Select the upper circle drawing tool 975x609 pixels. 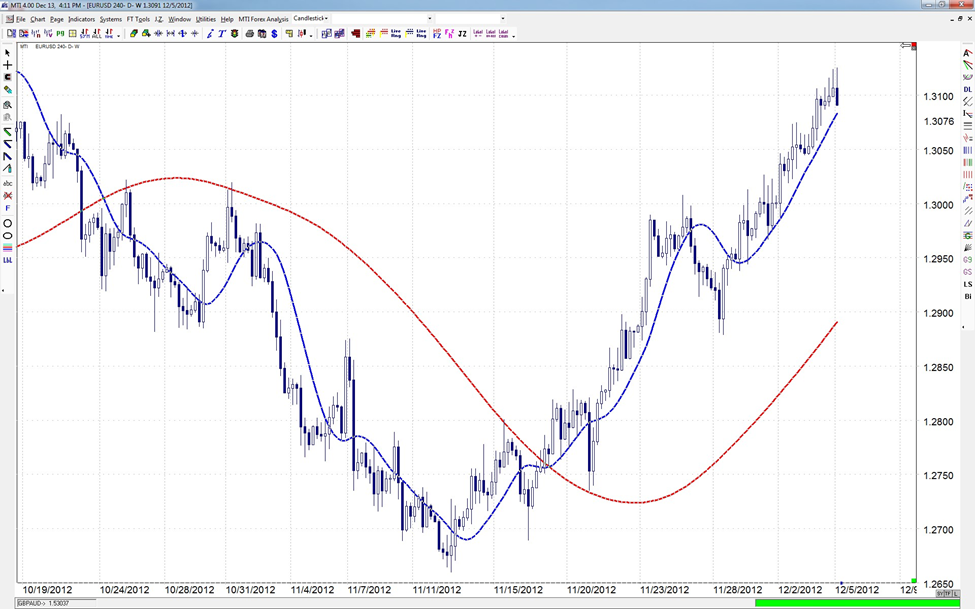point(7,223)
